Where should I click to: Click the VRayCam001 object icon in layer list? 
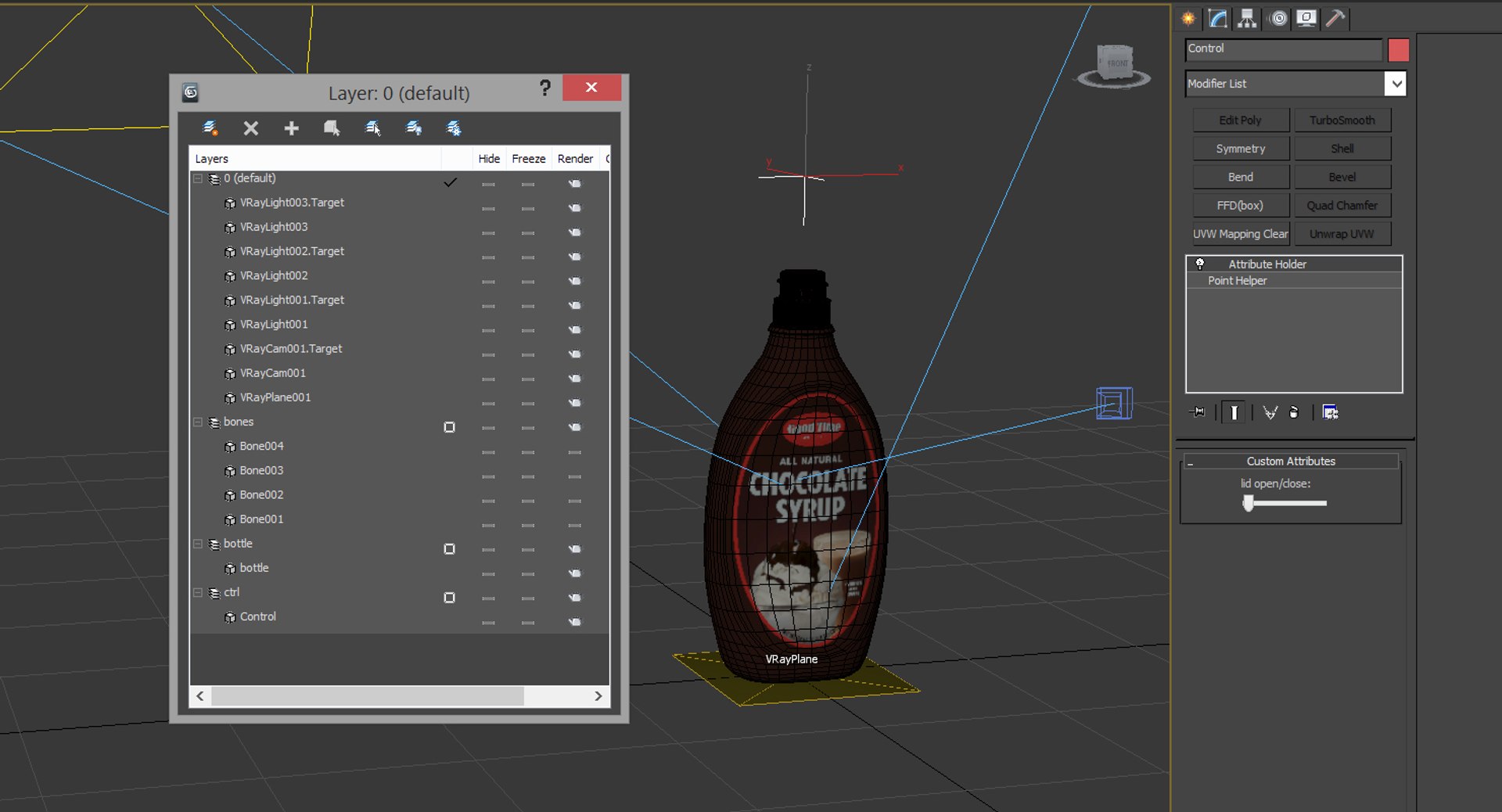(230, 374)
